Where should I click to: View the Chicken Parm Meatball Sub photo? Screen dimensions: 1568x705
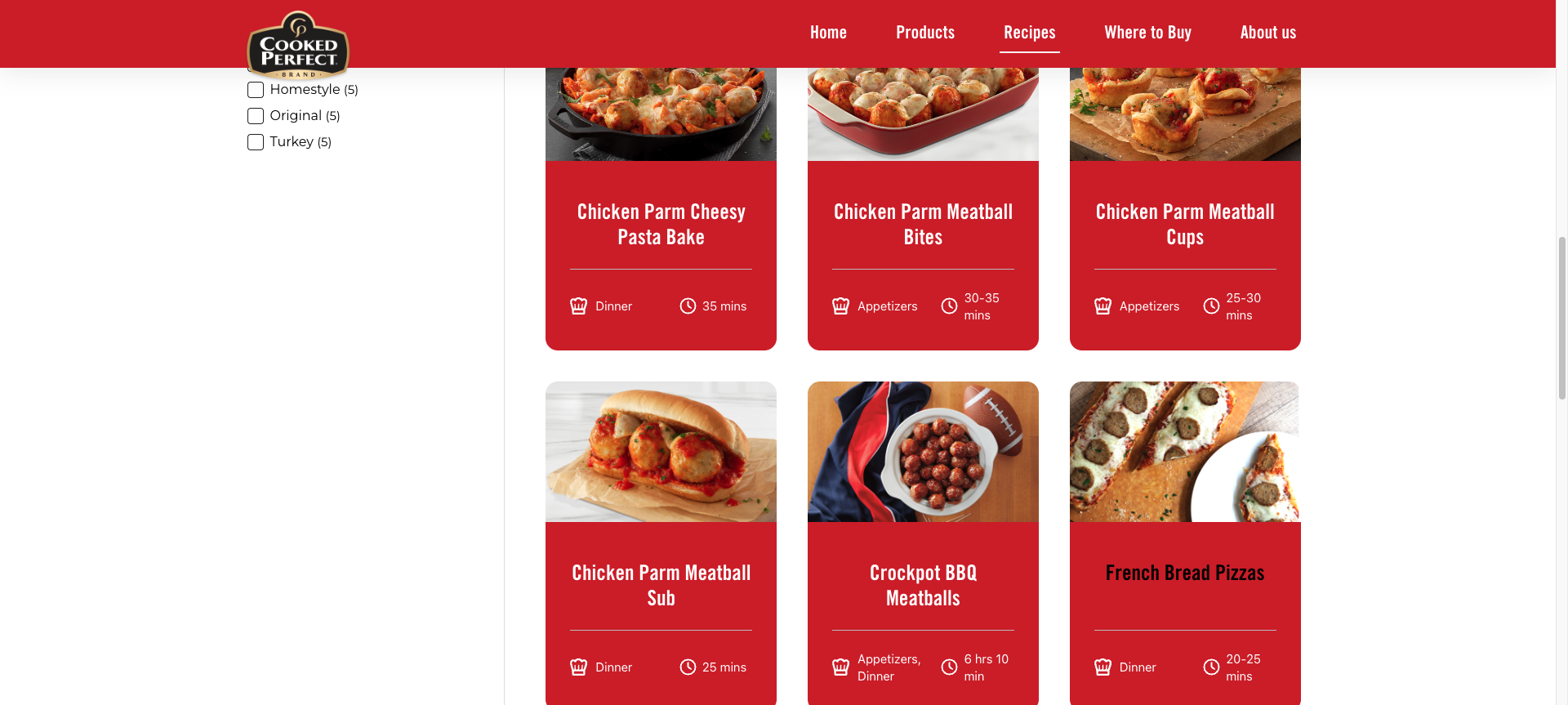661,452
